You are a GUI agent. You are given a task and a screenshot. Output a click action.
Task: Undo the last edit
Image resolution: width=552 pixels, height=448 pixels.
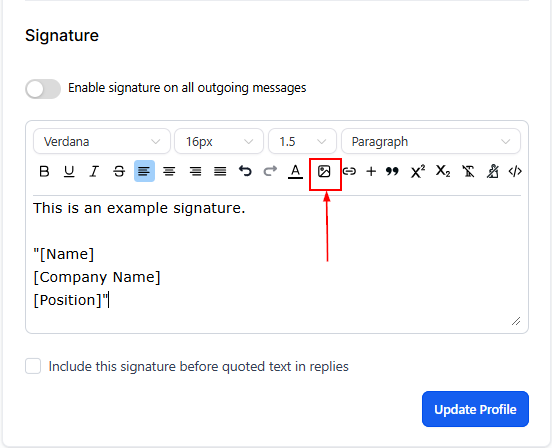click(245, 171)
